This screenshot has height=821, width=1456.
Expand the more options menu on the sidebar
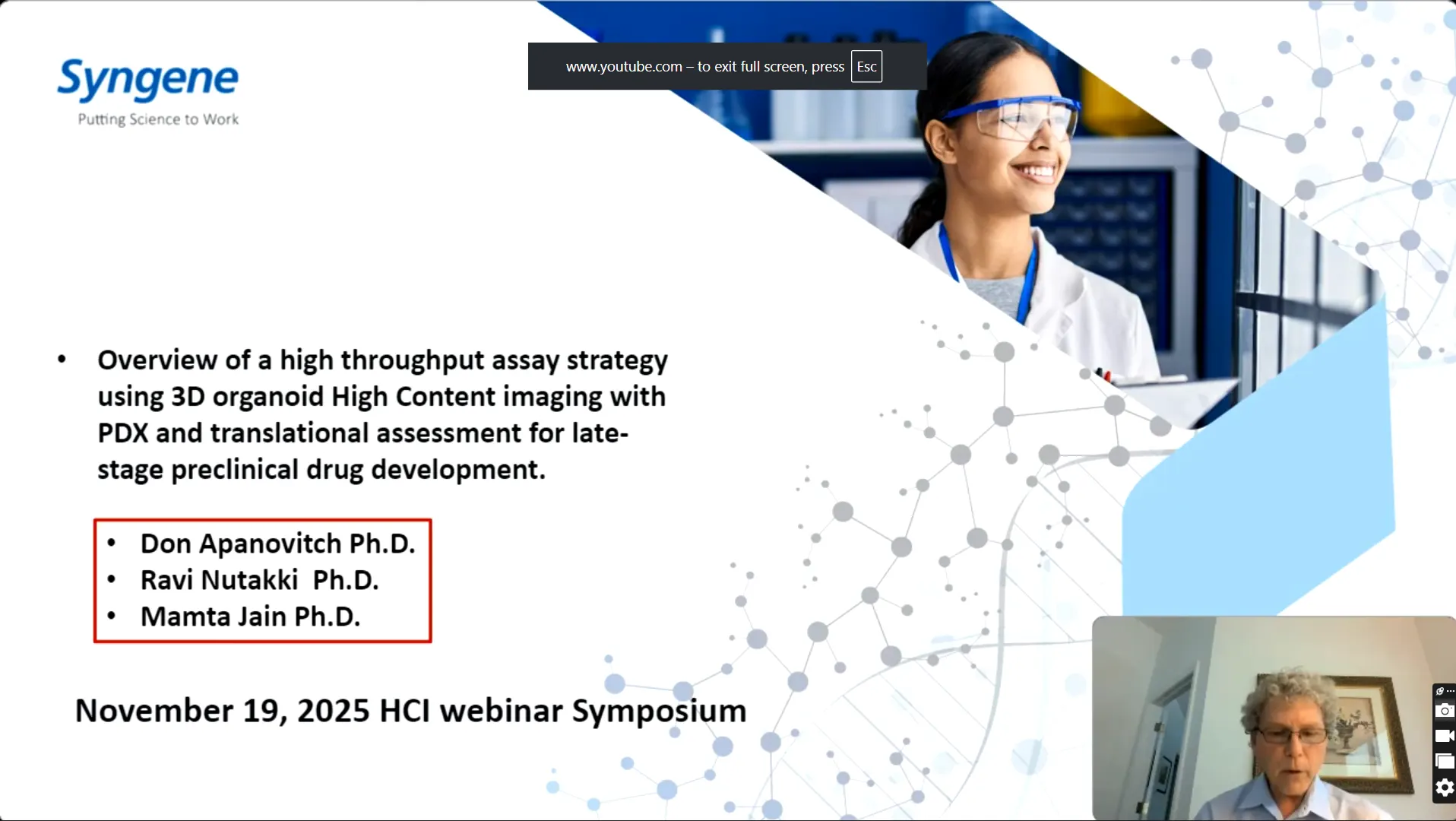click(1451, 691)
